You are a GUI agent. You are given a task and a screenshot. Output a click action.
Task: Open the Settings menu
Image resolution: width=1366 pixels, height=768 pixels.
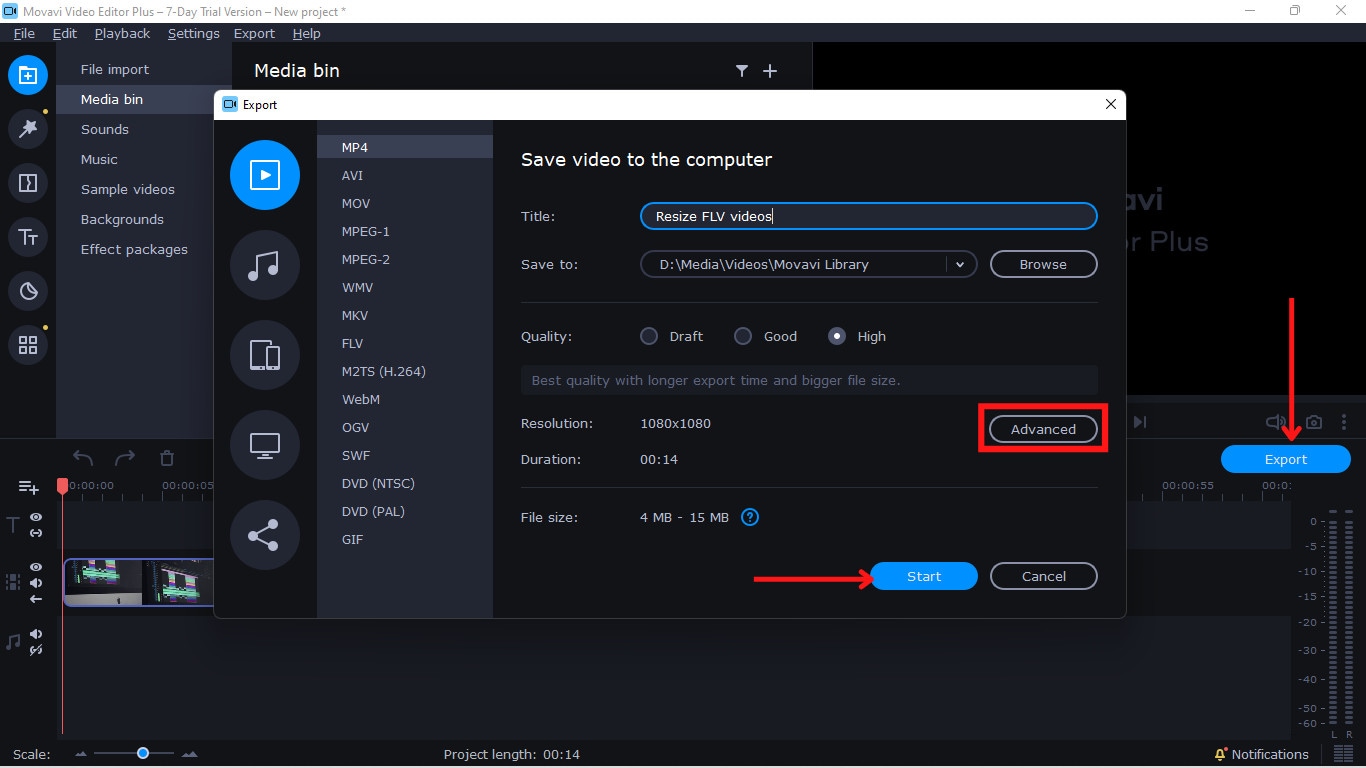193,33
